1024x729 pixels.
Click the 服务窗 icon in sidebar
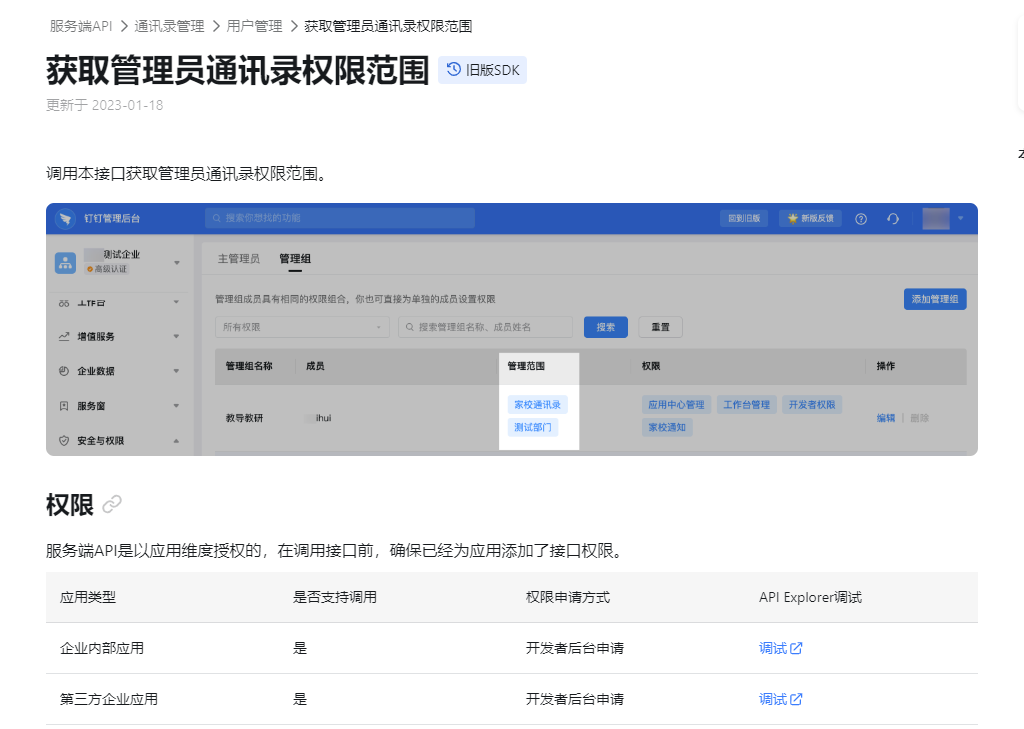(64, 406)
